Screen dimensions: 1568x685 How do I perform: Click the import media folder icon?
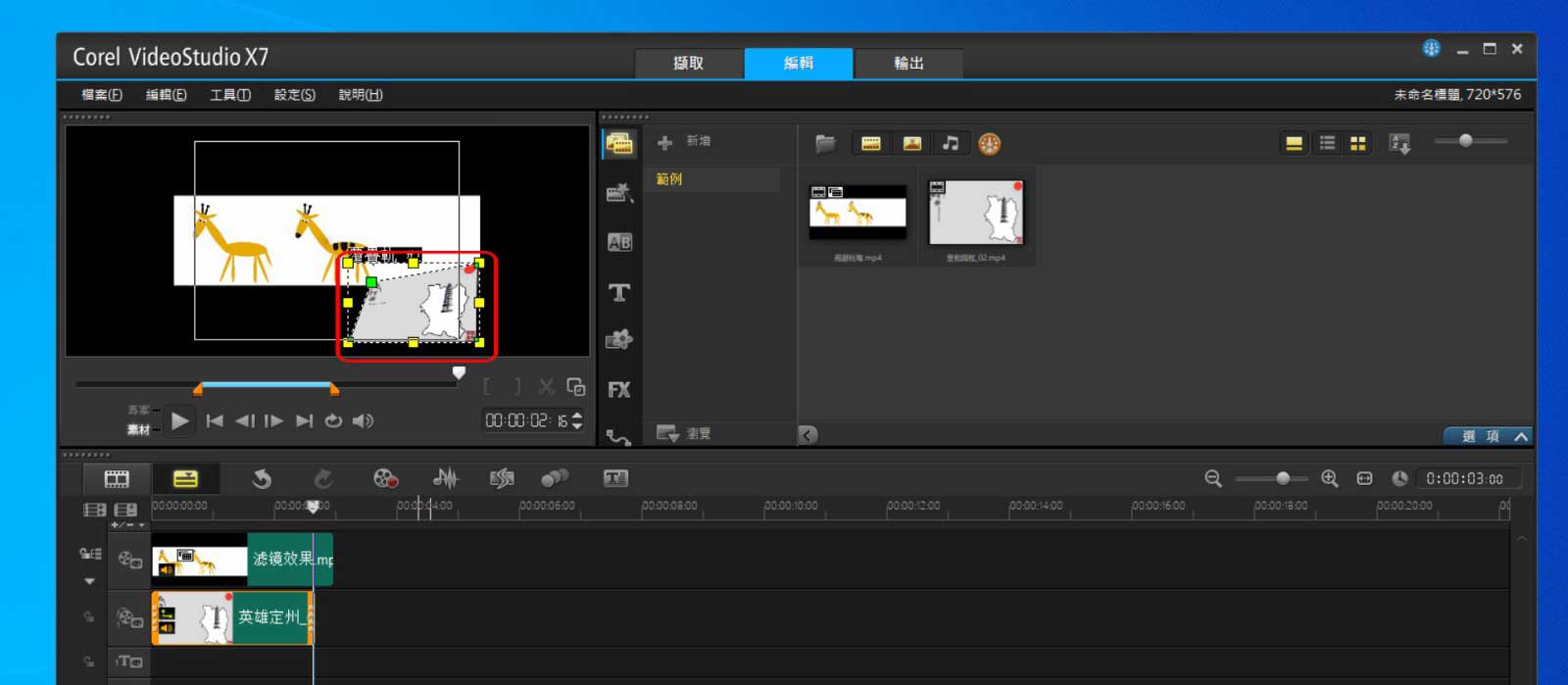pos(826,144)
